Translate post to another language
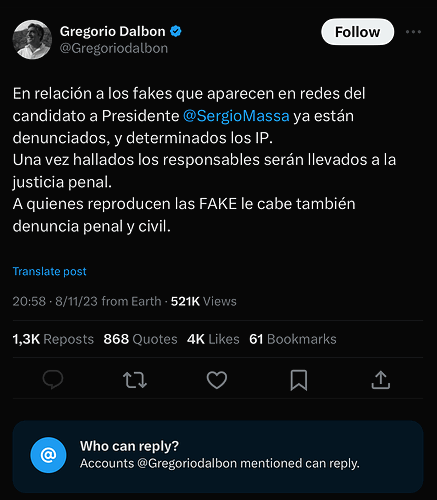 coord(50,271)
